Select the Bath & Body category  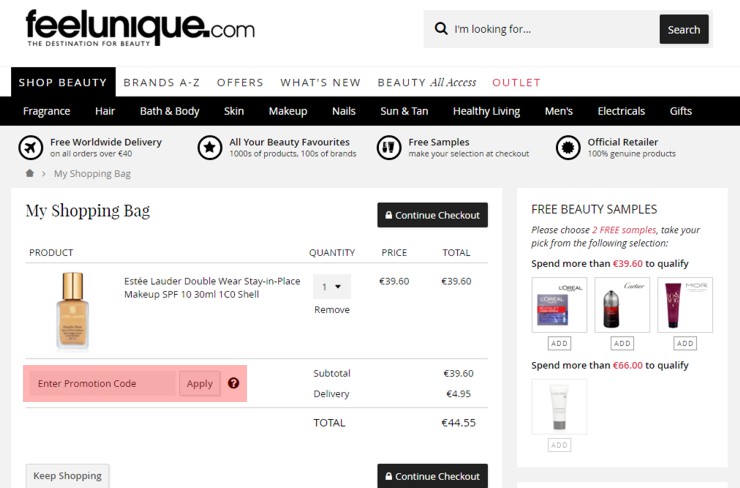pos(169,111)
